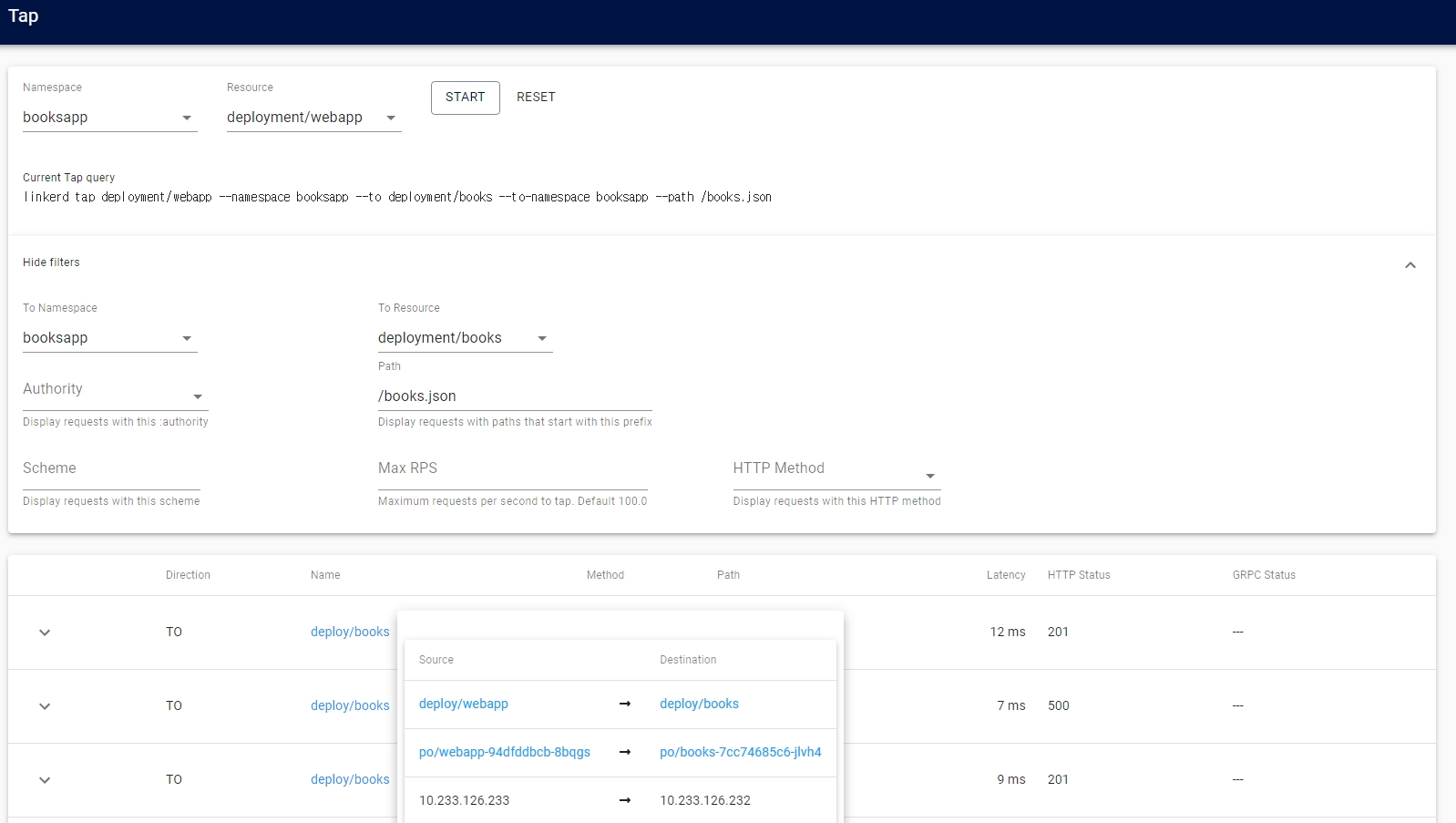Click the Path input field
1456x823 pixels.
[x=514, y=396]
